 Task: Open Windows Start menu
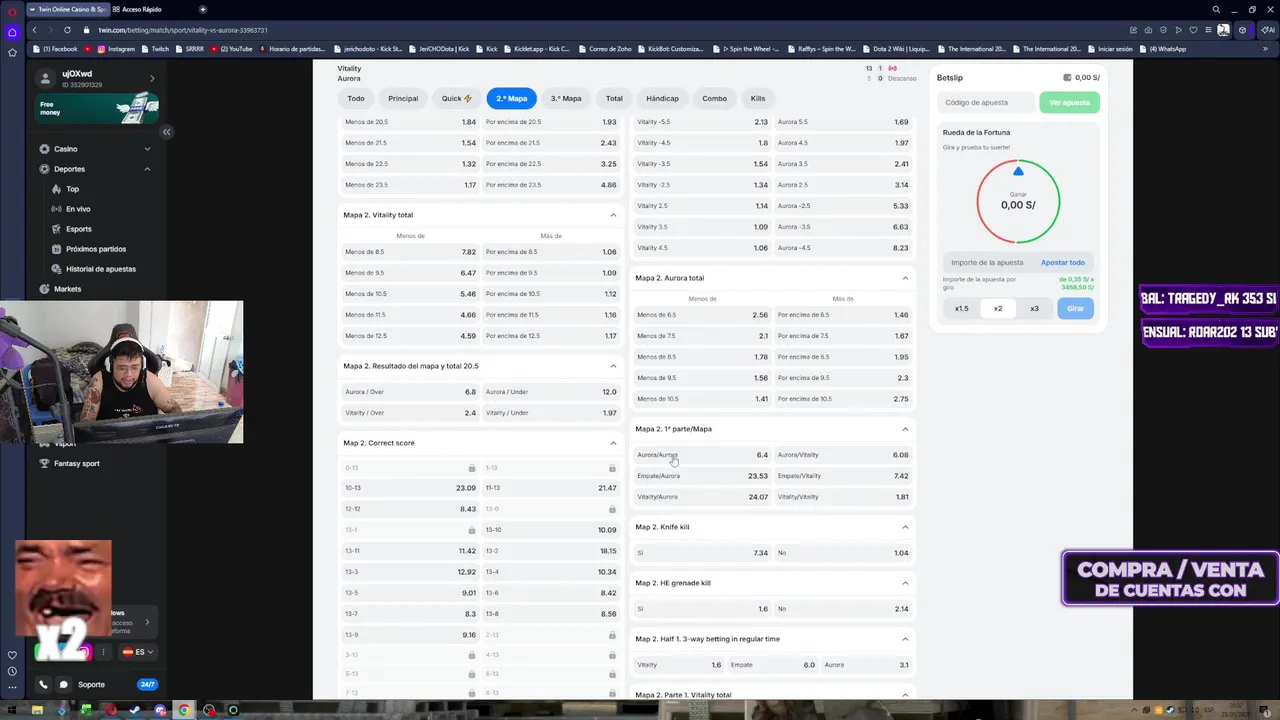coord(11,710)
